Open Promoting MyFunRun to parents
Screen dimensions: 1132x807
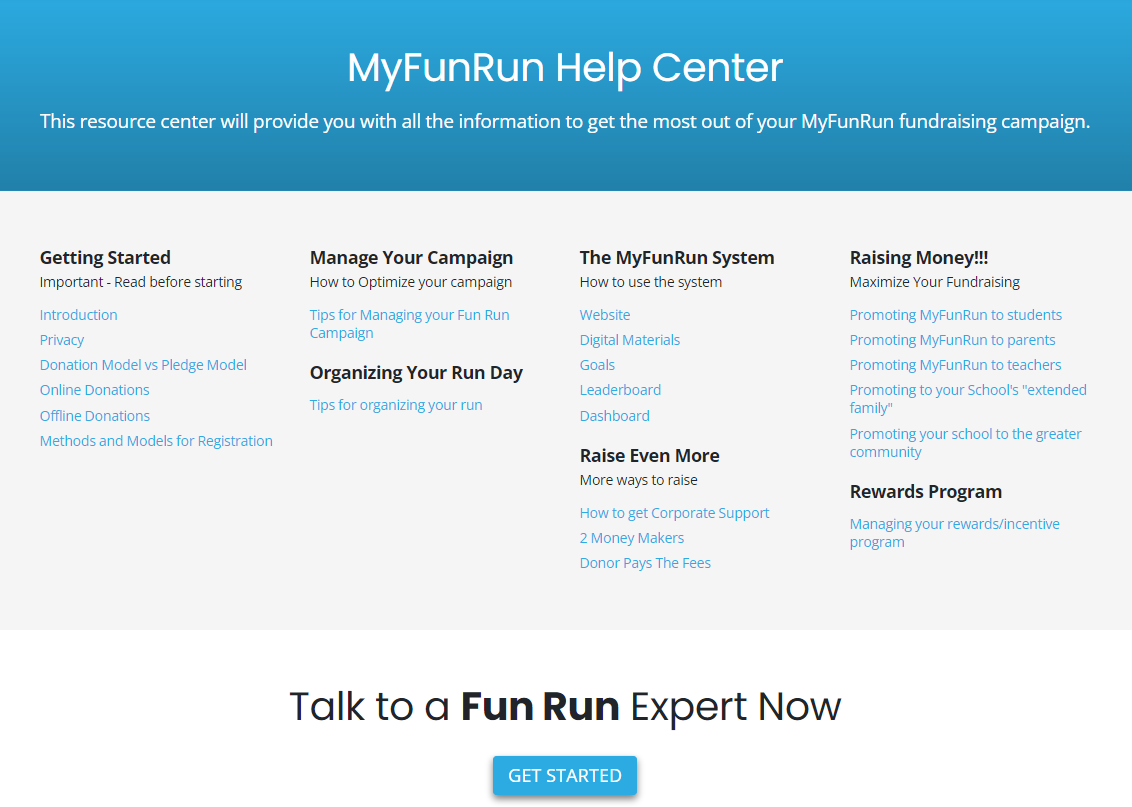952,340
